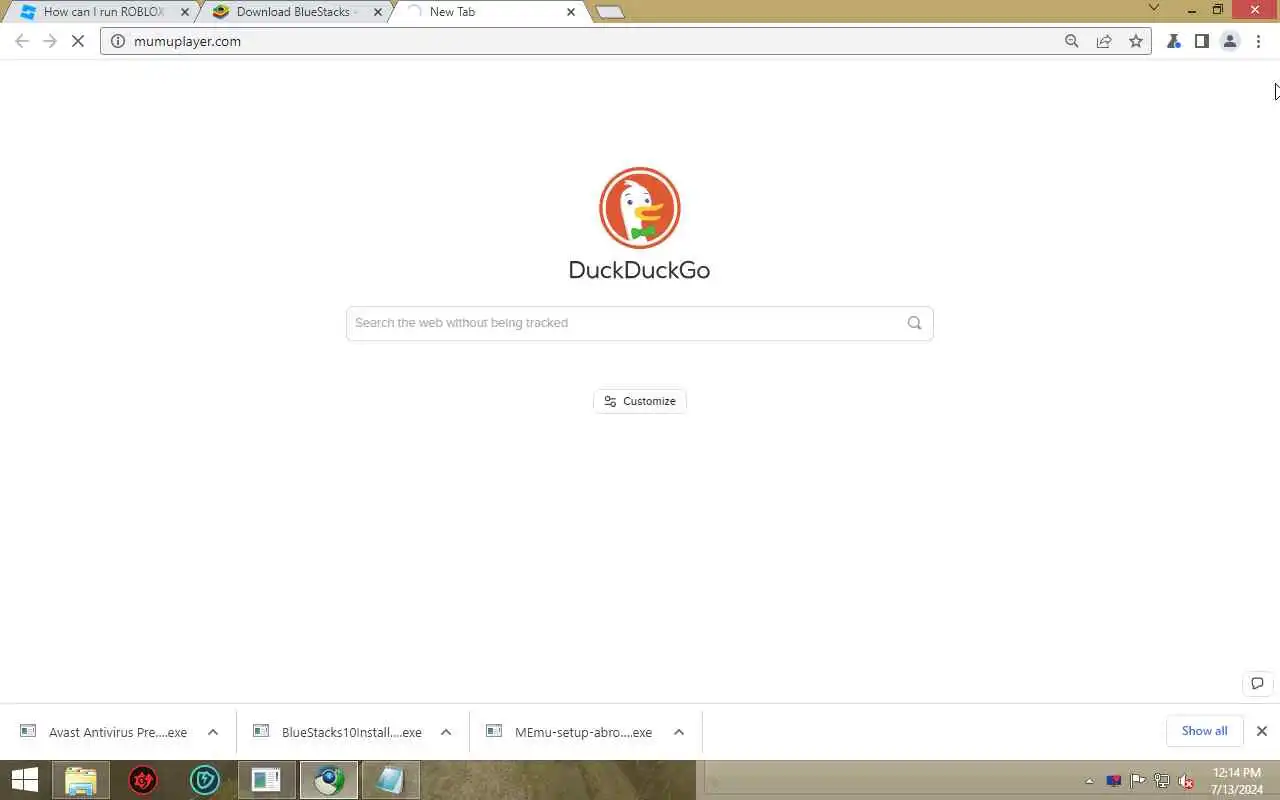The image size is (1280, 800).
Task: Open a new browser tab
Action: pyautogui.click(x=610, y=12)
